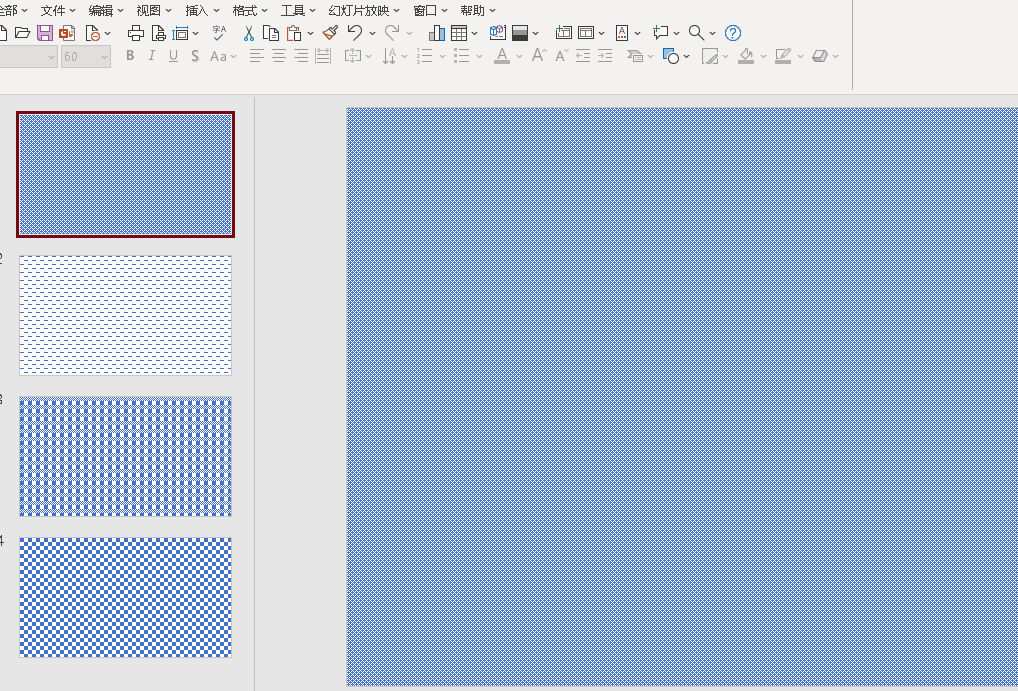Click the Cut scissors icon
The width and height of the screenshot is (1018, 691).
point(248,33)
